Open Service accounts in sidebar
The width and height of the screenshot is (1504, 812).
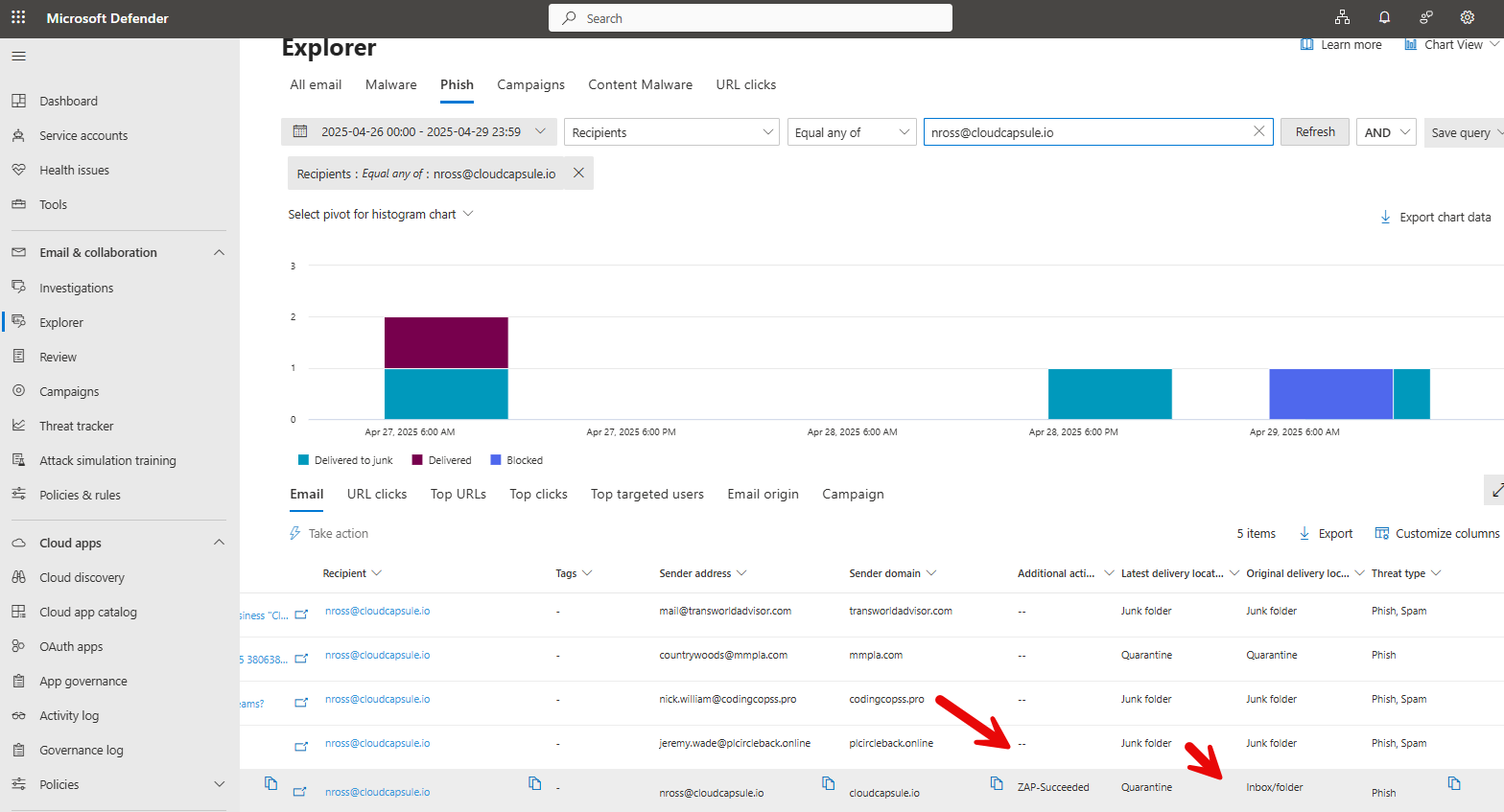(83, 135)
